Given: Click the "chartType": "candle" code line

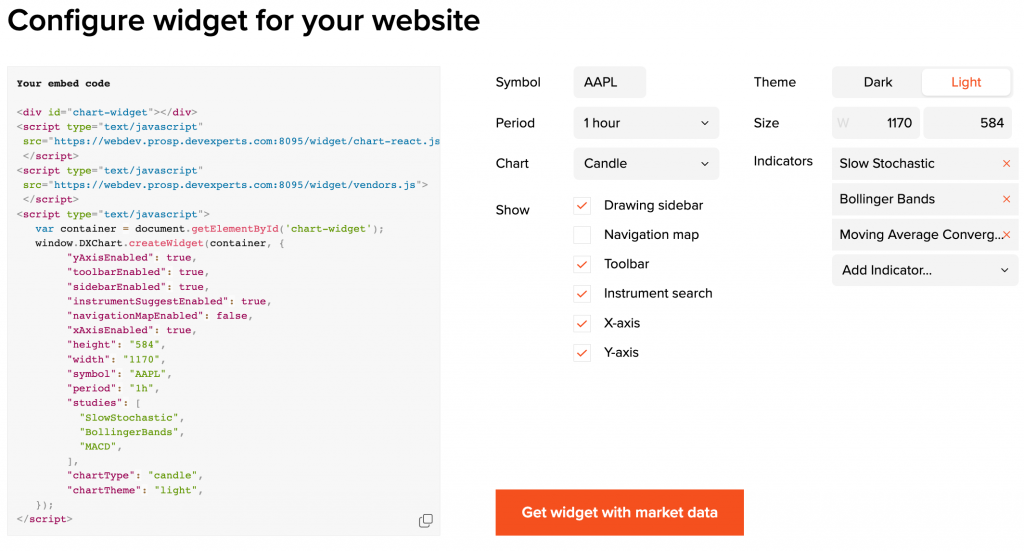Looking at the screenshot, I should [x=135, y=475].
